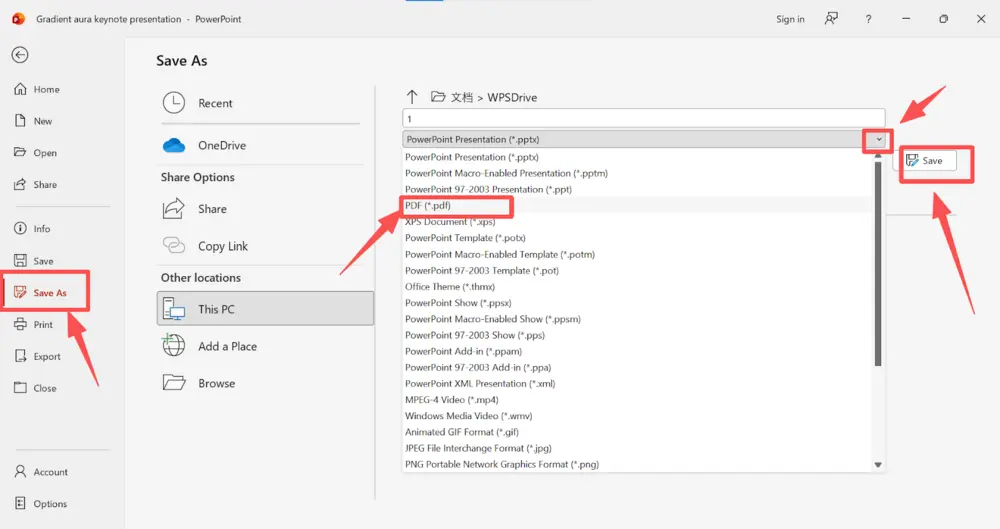Select New in the sidebar
The width and height of the screenshot is (1000, 529).
tap(33, 121)
